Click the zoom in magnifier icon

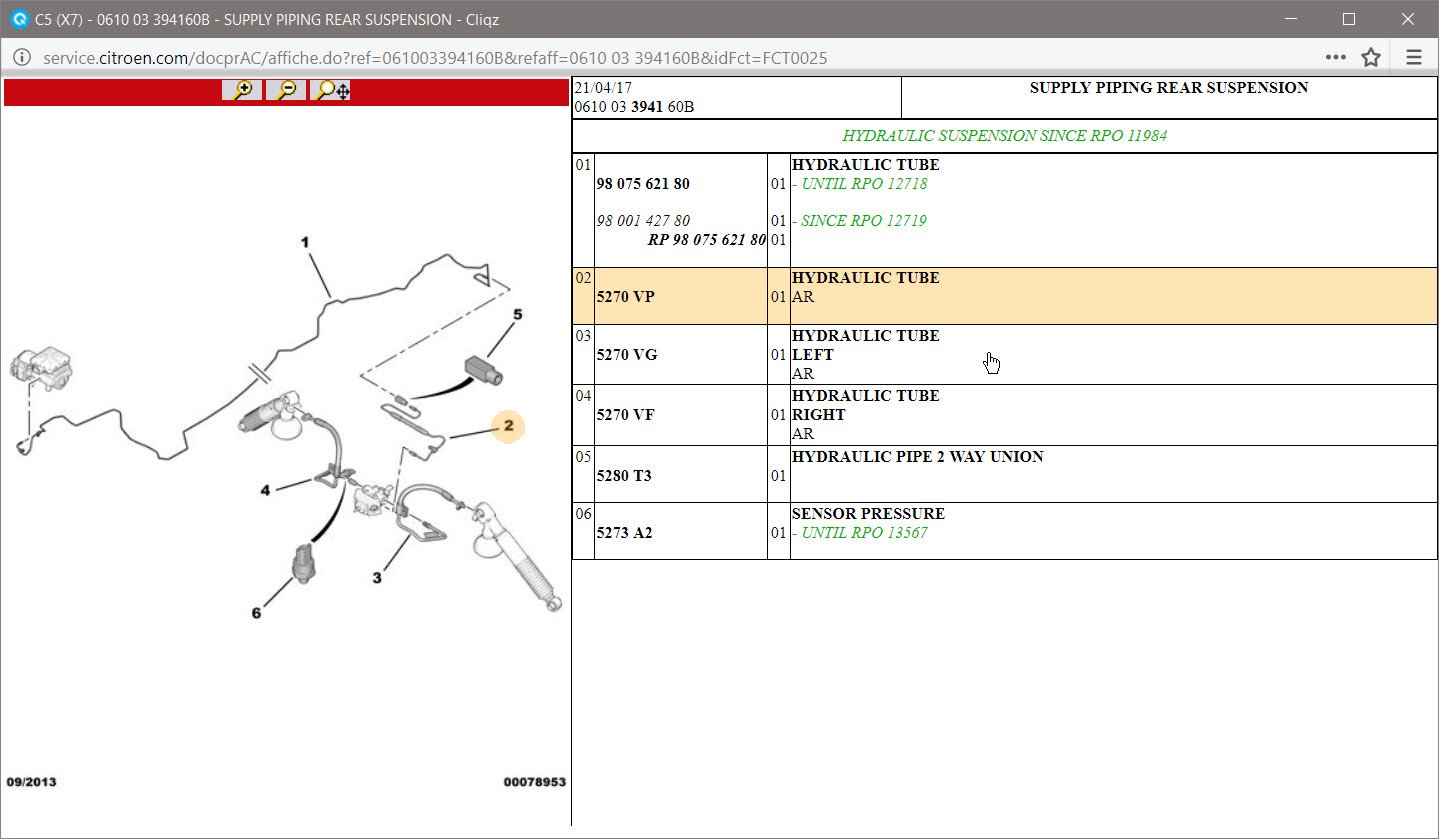tap(242, 91)
